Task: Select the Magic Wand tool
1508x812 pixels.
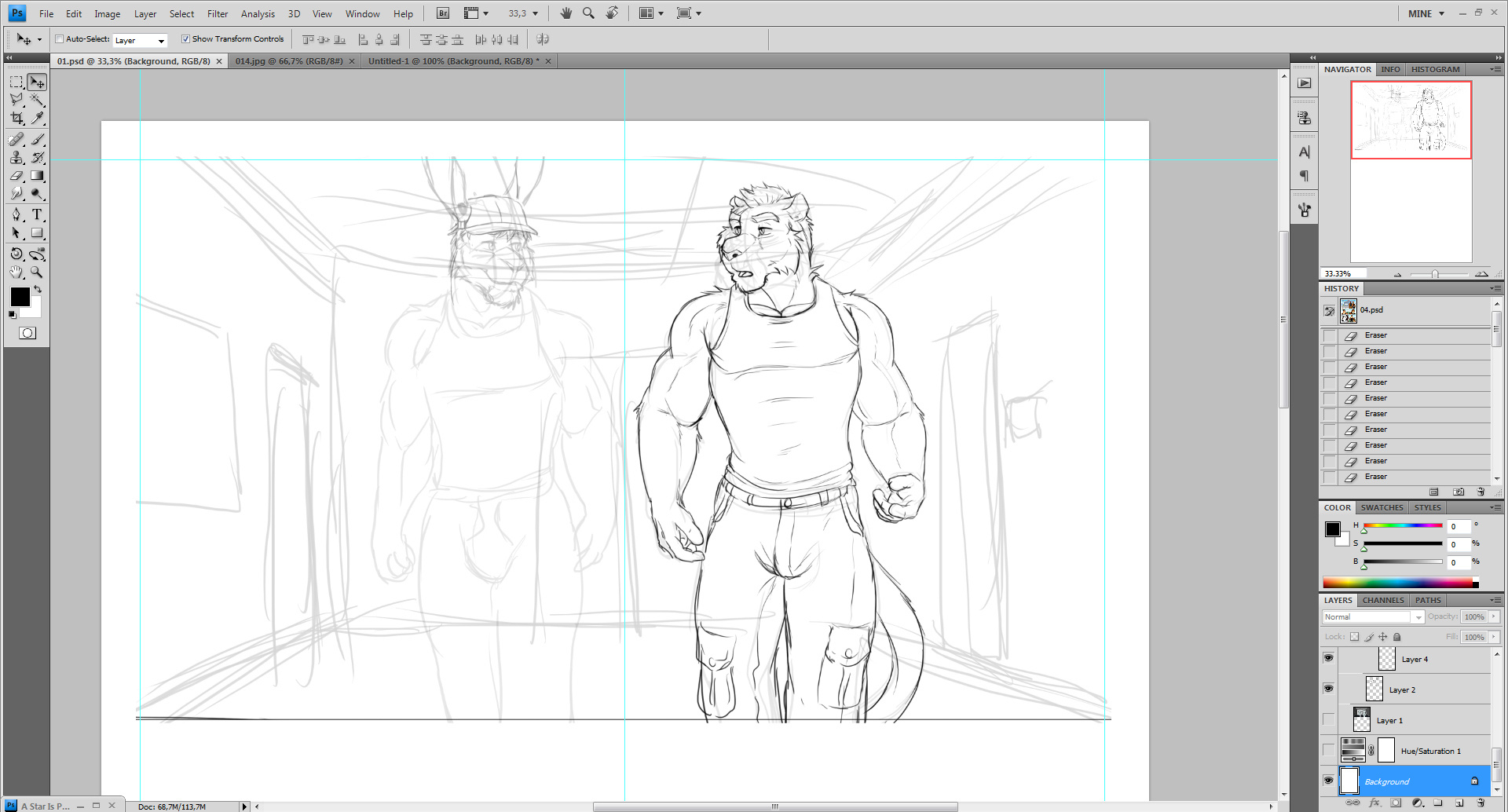Action: click(37, 100)
